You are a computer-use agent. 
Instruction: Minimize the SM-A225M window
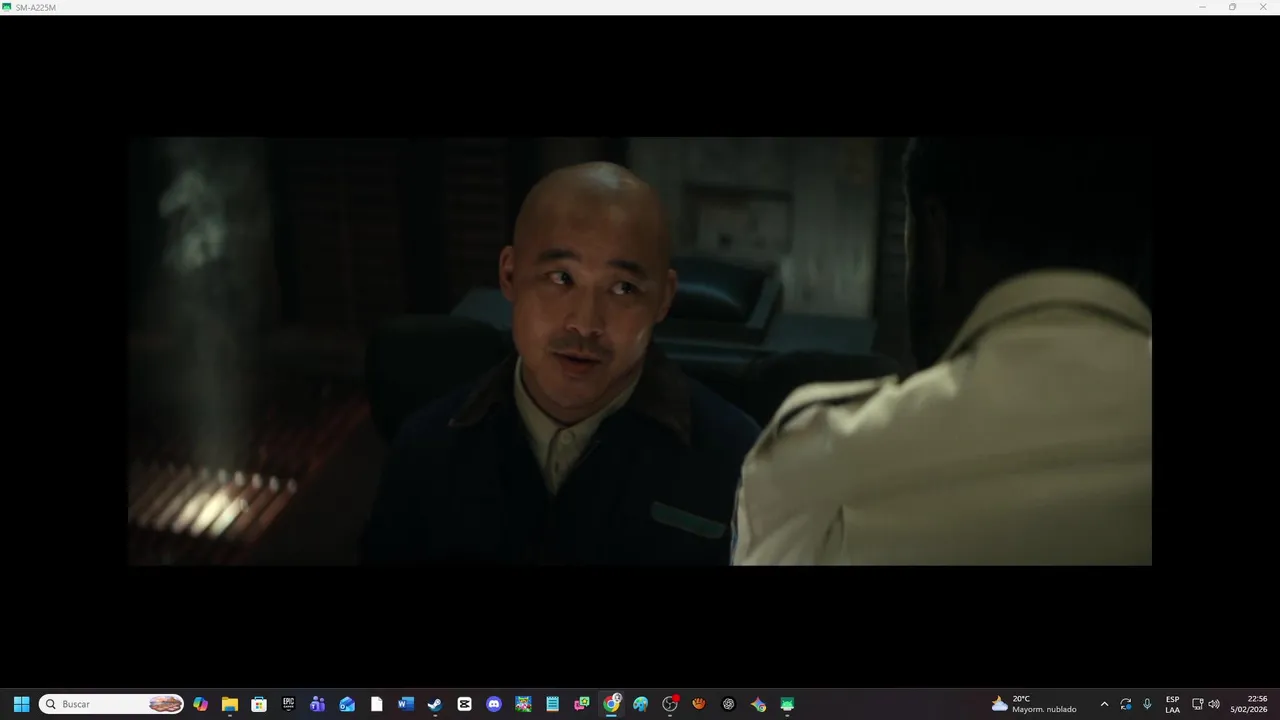pyautogui.click(x=1202, y=7)
